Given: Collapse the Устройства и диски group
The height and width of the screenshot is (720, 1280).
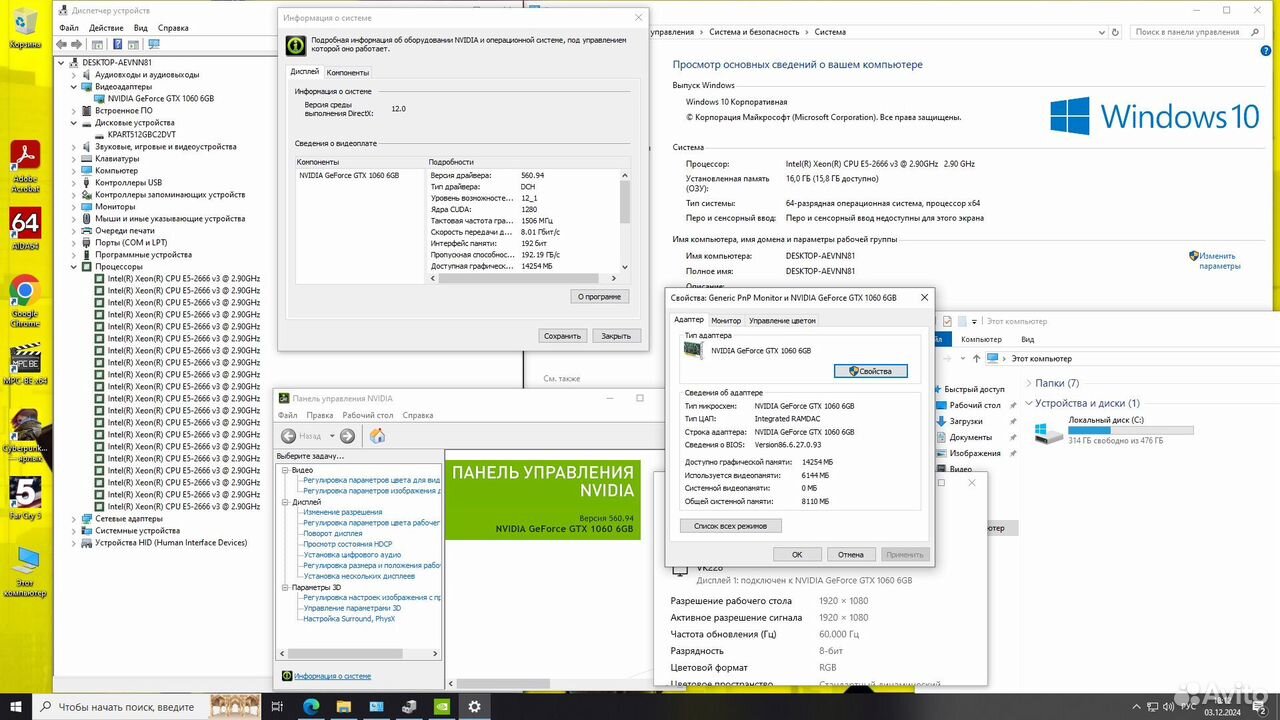Looking at the screenshot, I should (1029, 403).
